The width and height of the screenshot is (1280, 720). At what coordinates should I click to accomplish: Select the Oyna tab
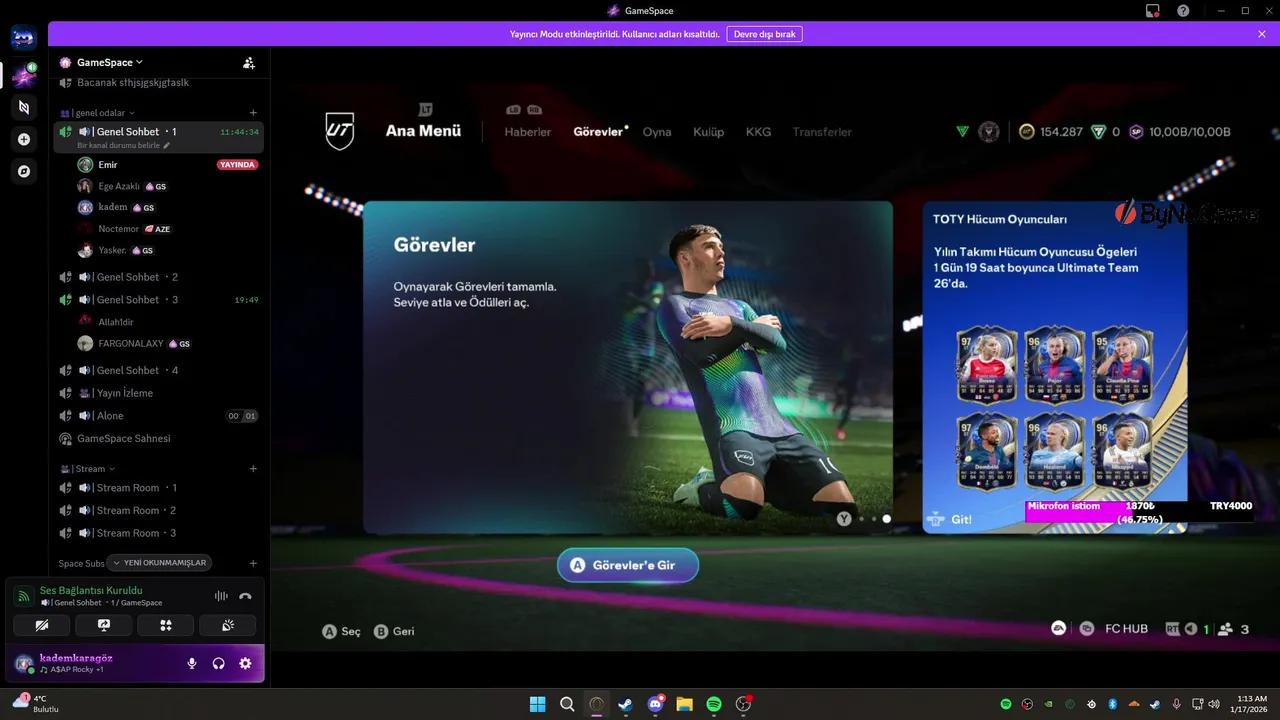657,132
